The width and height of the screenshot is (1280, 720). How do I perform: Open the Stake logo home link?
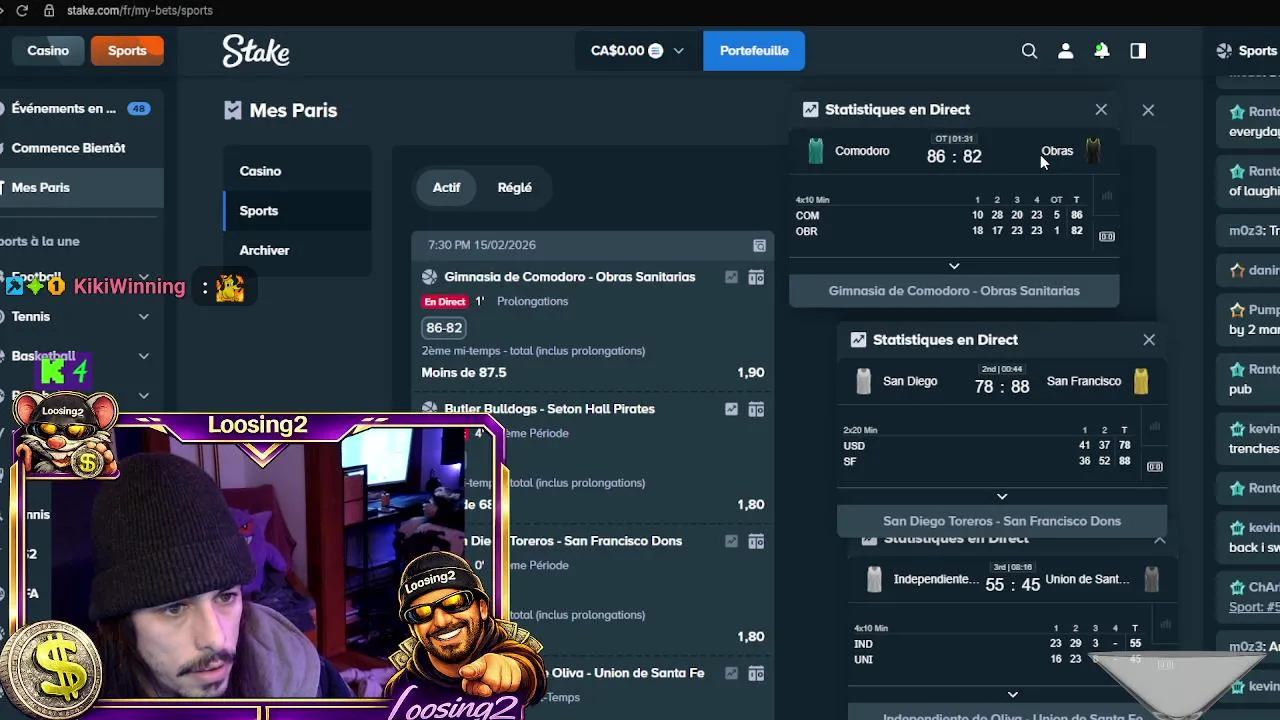(x=256, y=50)
